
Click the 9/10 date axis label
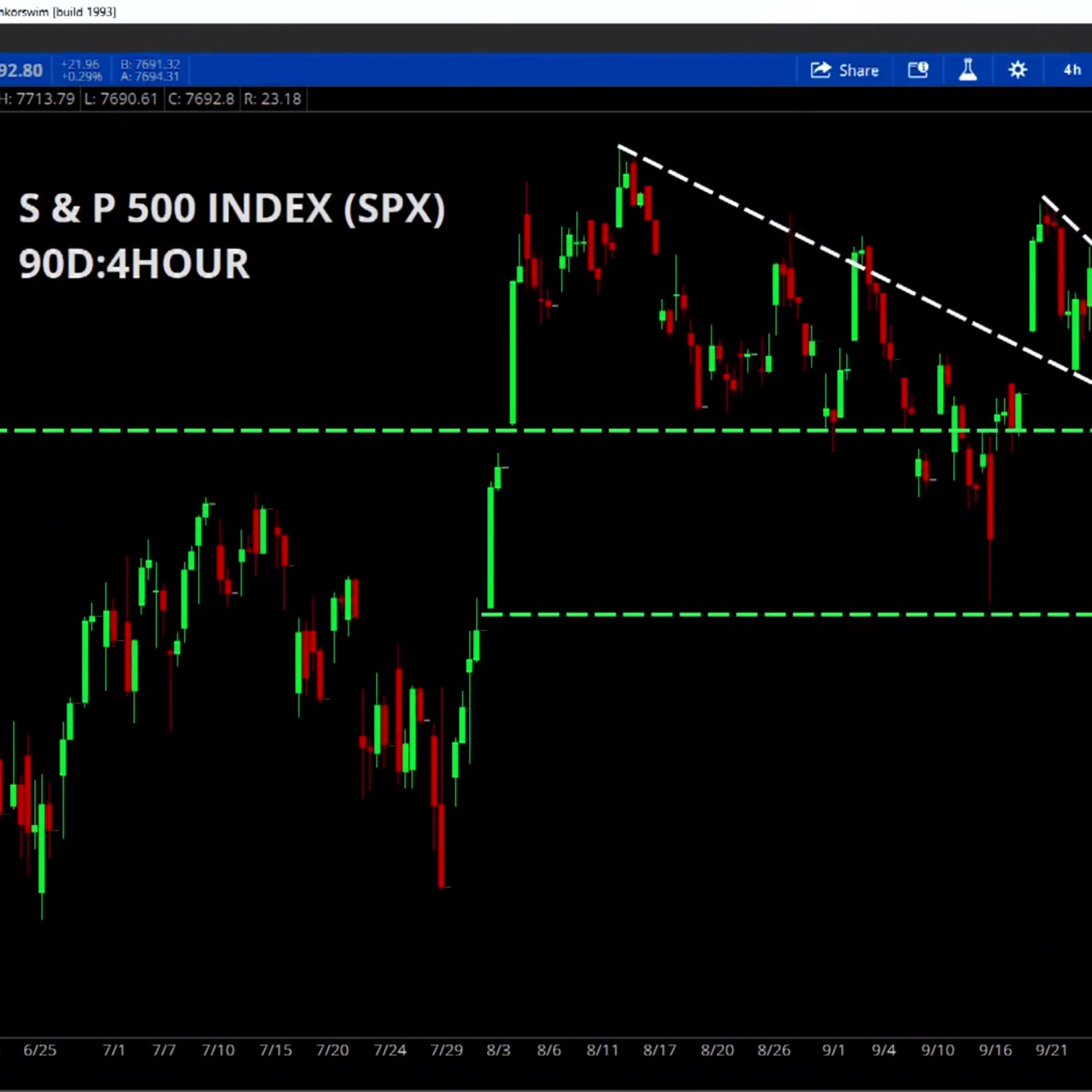click(x=938, y=1050)
